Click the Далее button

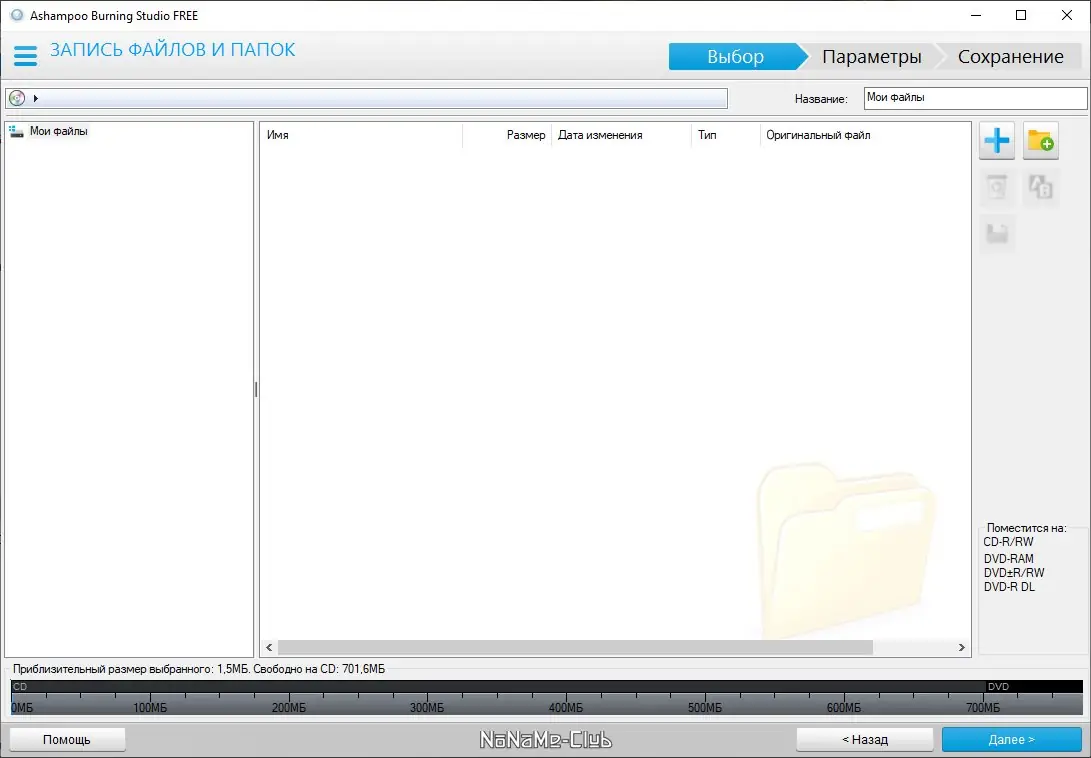(x=1012, y=739)
